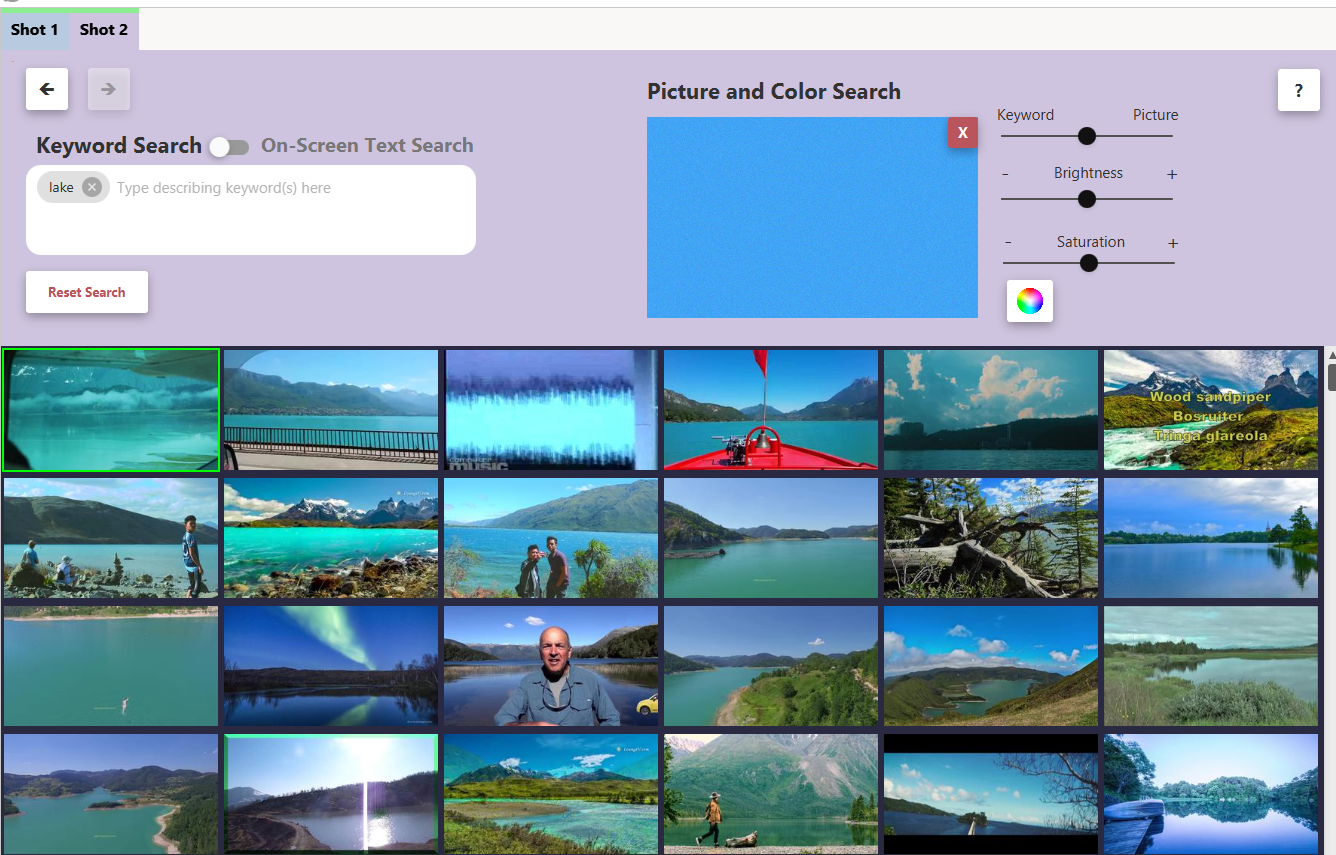Select thumbnail with boat at blue lakeshore
1336x855 pixels.
pyautogui.click(x=1211, y=794)
